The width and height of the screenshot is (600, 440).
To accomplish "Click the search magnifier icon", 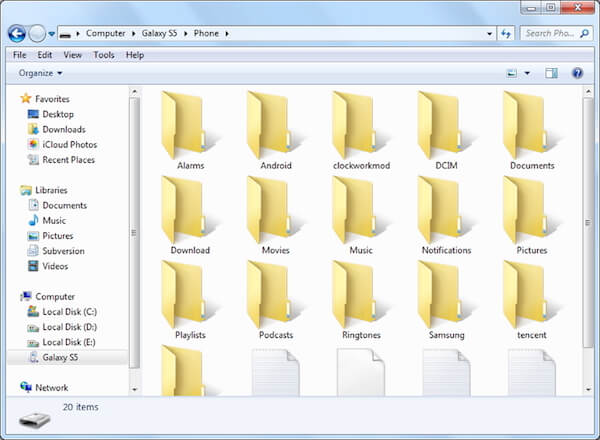I will [584, 34].
